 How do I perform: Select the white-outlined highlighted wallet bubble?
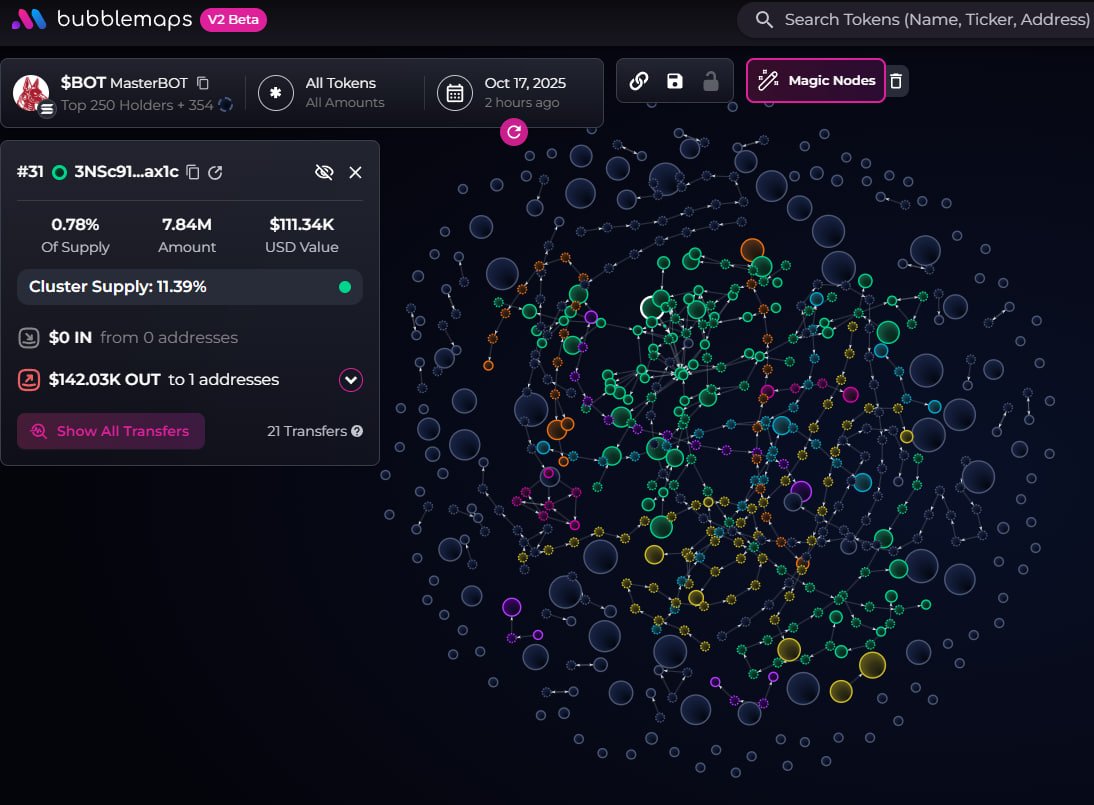point(652,307)
